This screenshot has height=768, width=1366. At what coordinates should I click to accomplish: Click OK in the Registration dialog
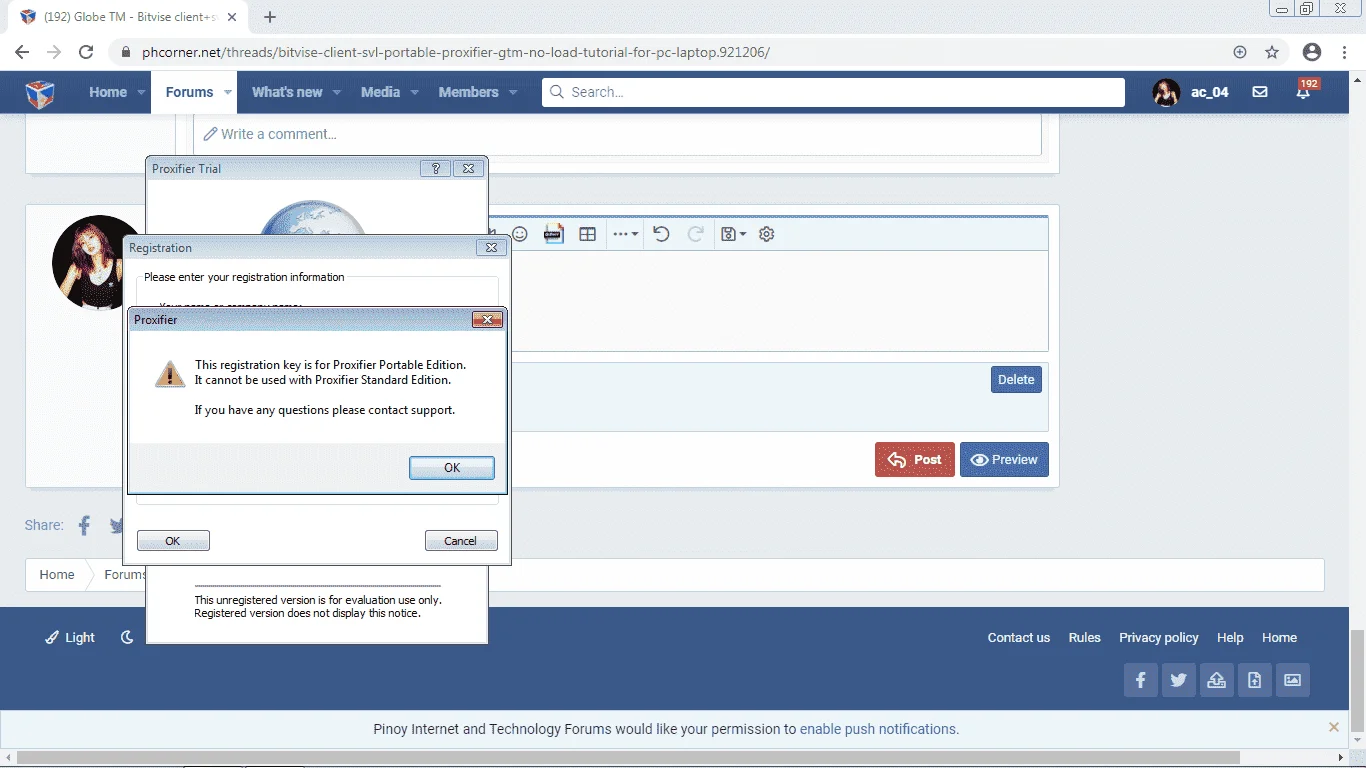[x=173, y=541]
